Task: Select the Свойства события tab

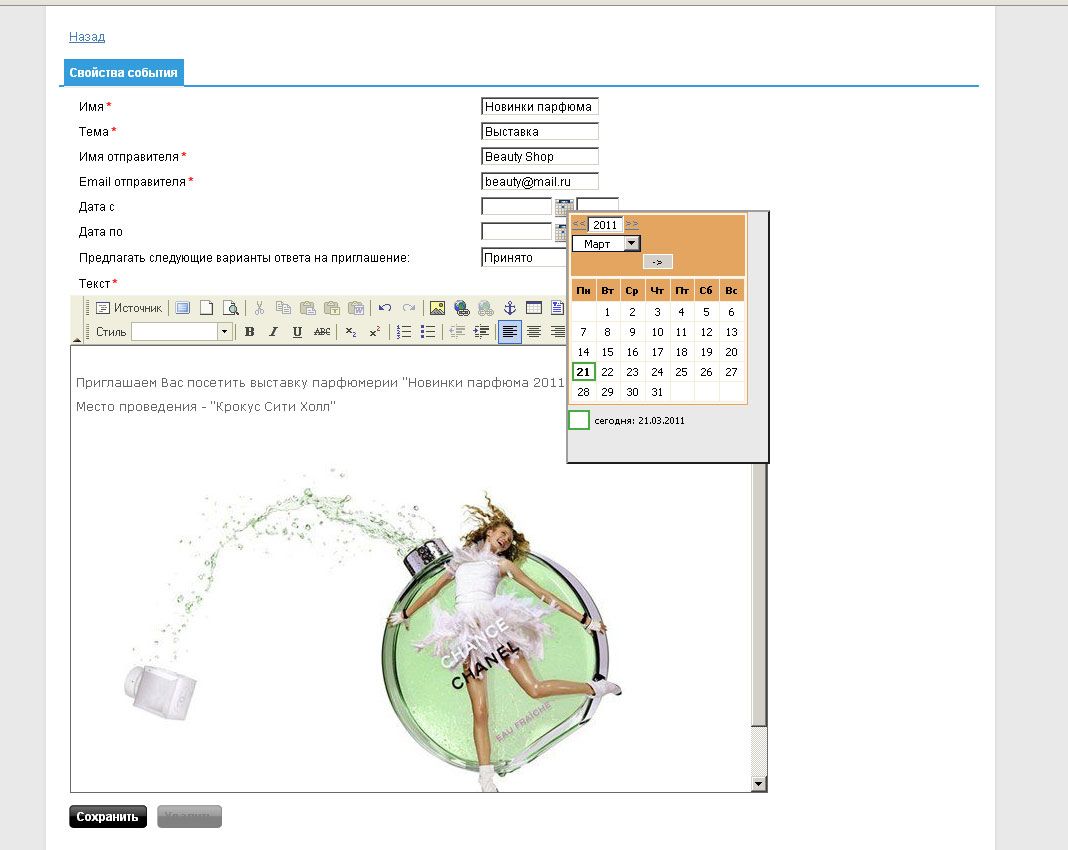Action: click(x=123, y=73)
